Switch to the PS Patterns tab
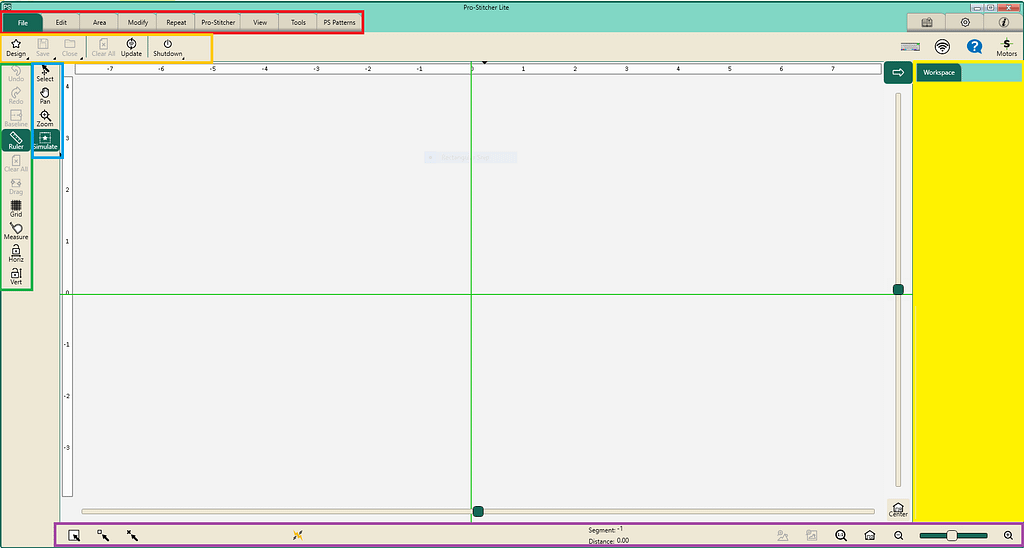This screenshot has width=1024, height=548. (339, 22)
